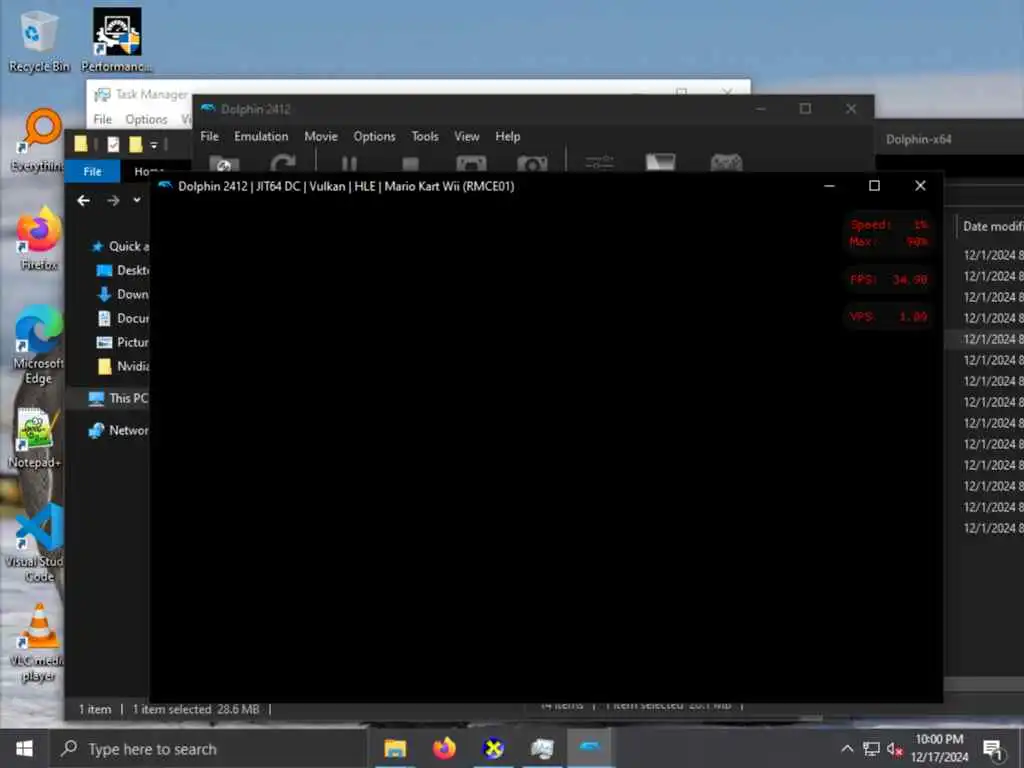This screenshot has width=1024, height=768.
Task: Click the Firefox taskbar icon
Action: tap(444, 748)
